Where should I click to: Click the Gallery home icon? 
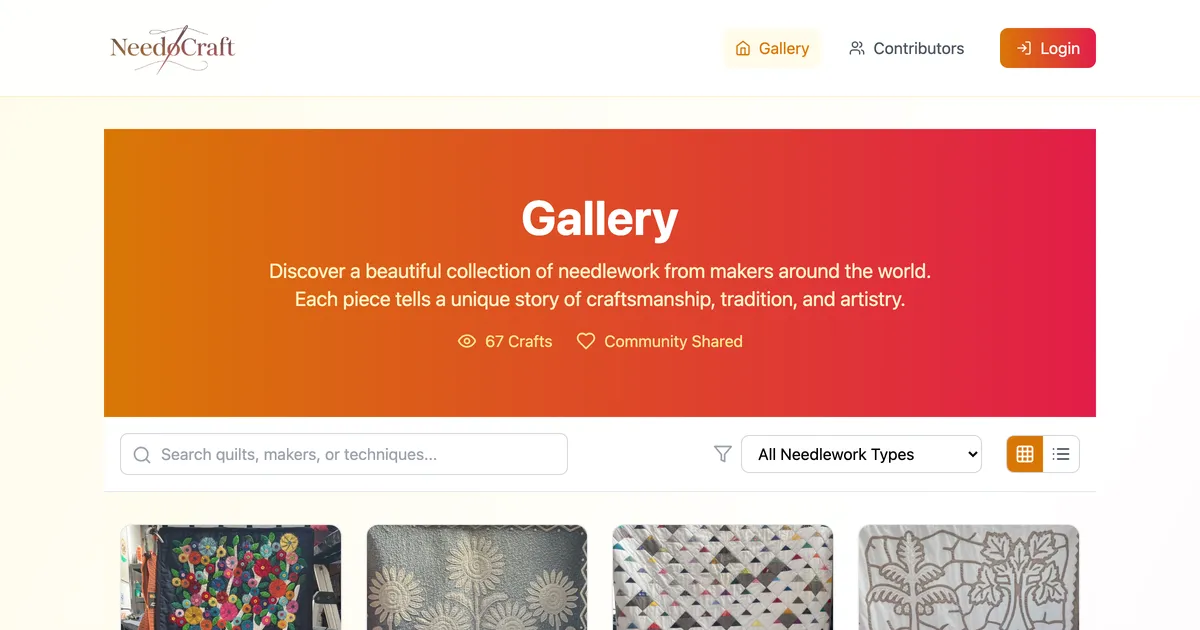[x=743, y=48]
